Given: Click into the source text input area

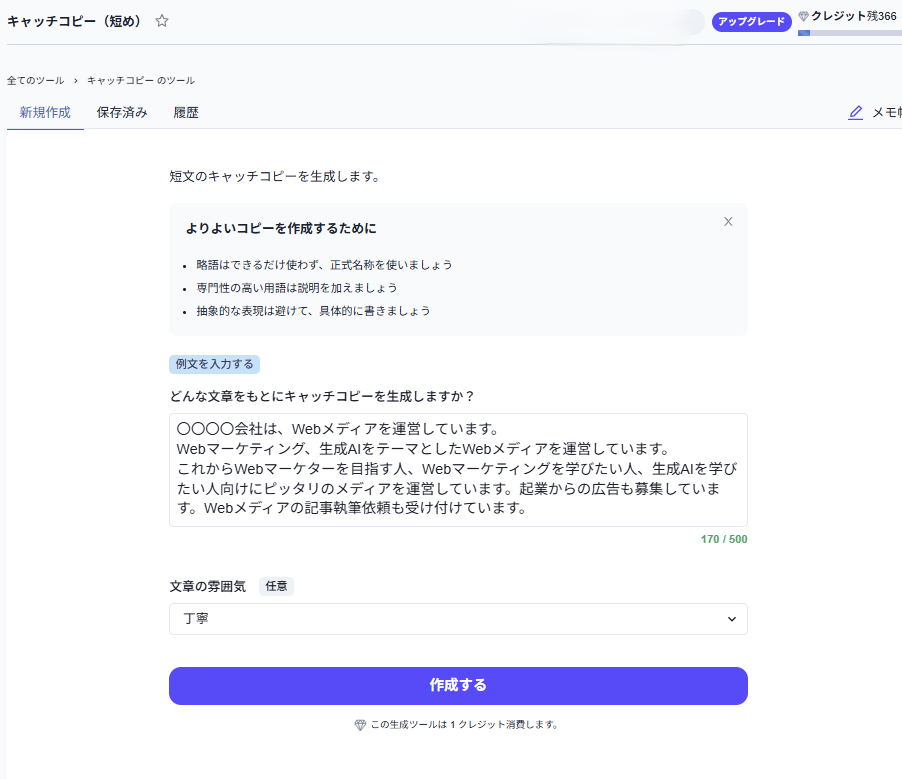Looking at the screenshot, I should click(458, 469).
